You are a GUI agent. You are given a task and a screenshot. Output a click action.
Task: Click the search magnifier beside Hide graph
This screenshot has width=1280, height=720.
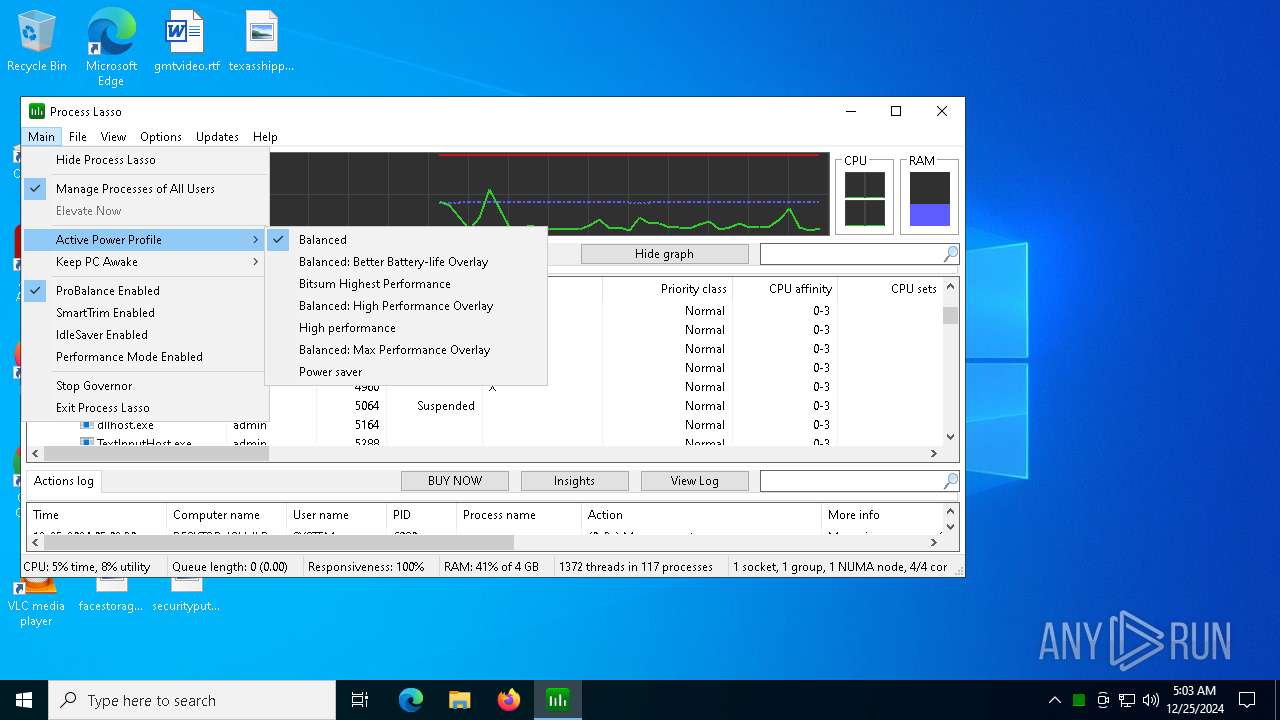click(x=950, y=254)
